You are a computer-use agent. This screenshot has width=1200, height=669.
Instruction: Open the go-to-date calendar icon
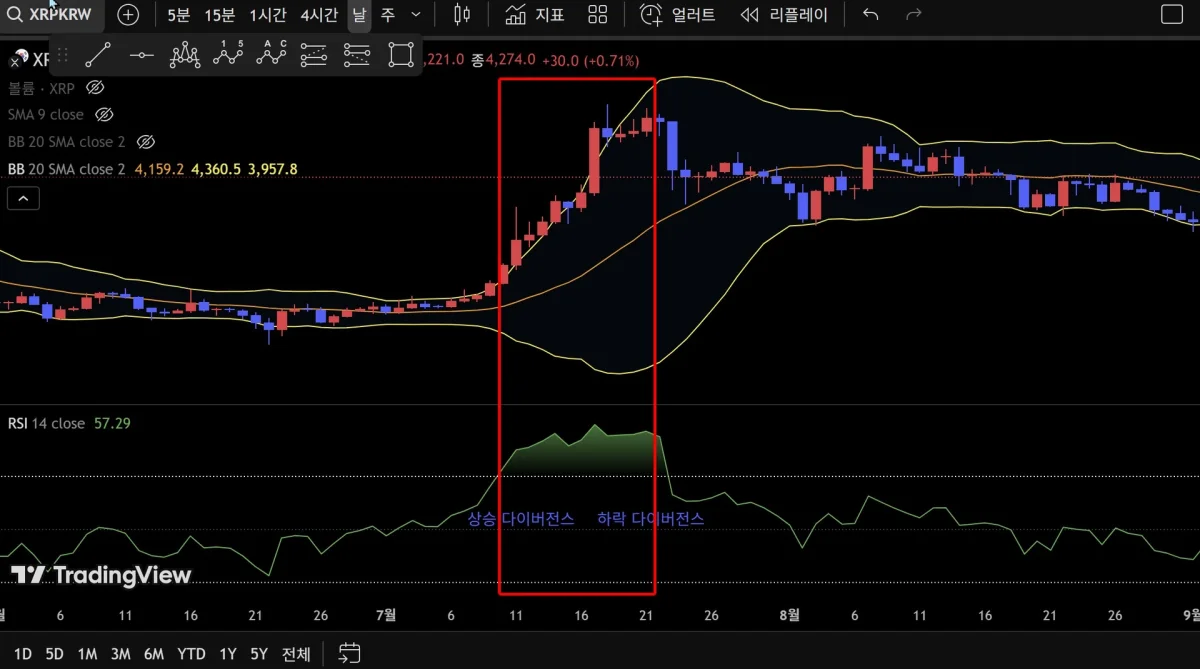pos(349,654)
